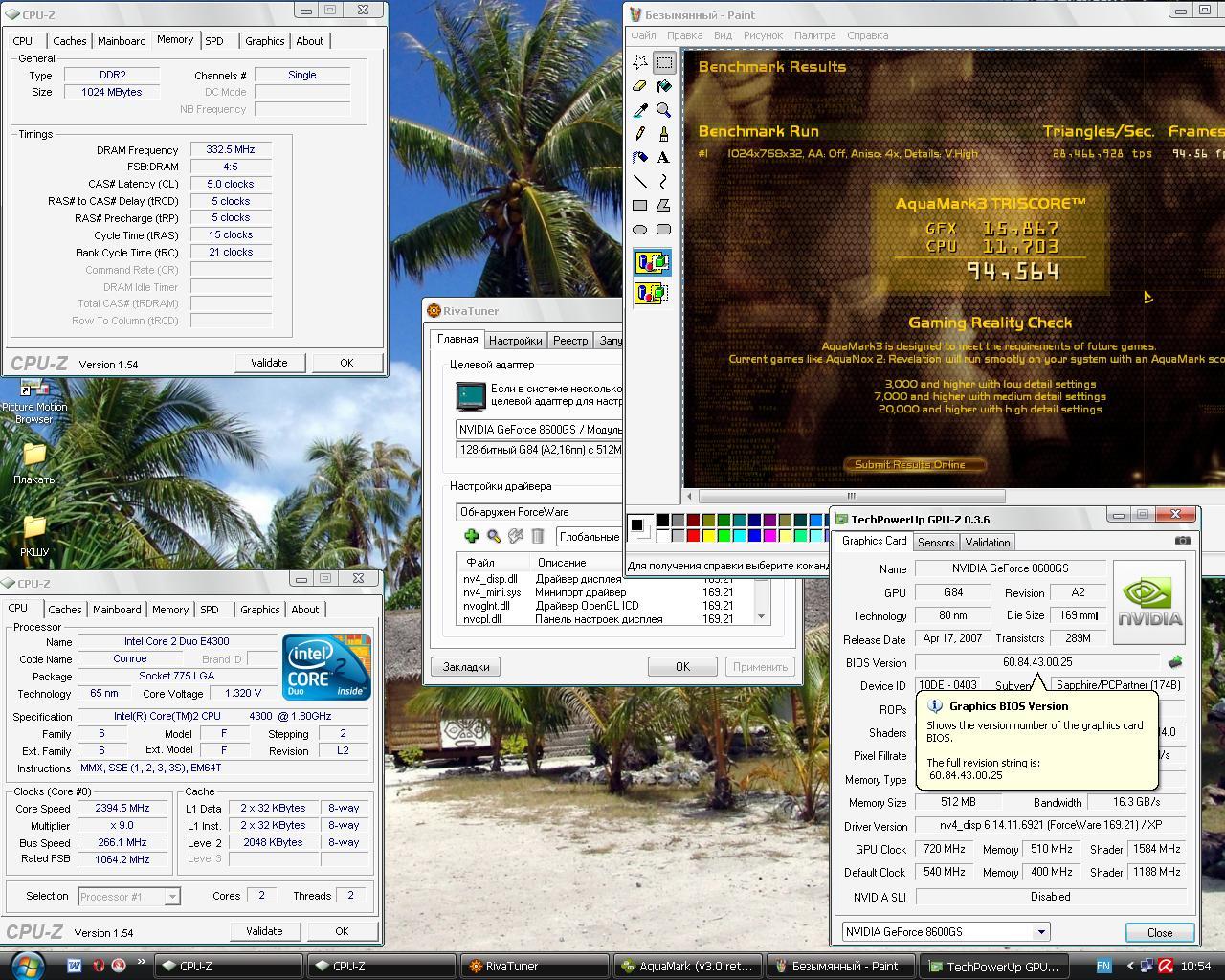
Task: Switch to AquaMark window from the taskbar
Action: tap(688, 967)
